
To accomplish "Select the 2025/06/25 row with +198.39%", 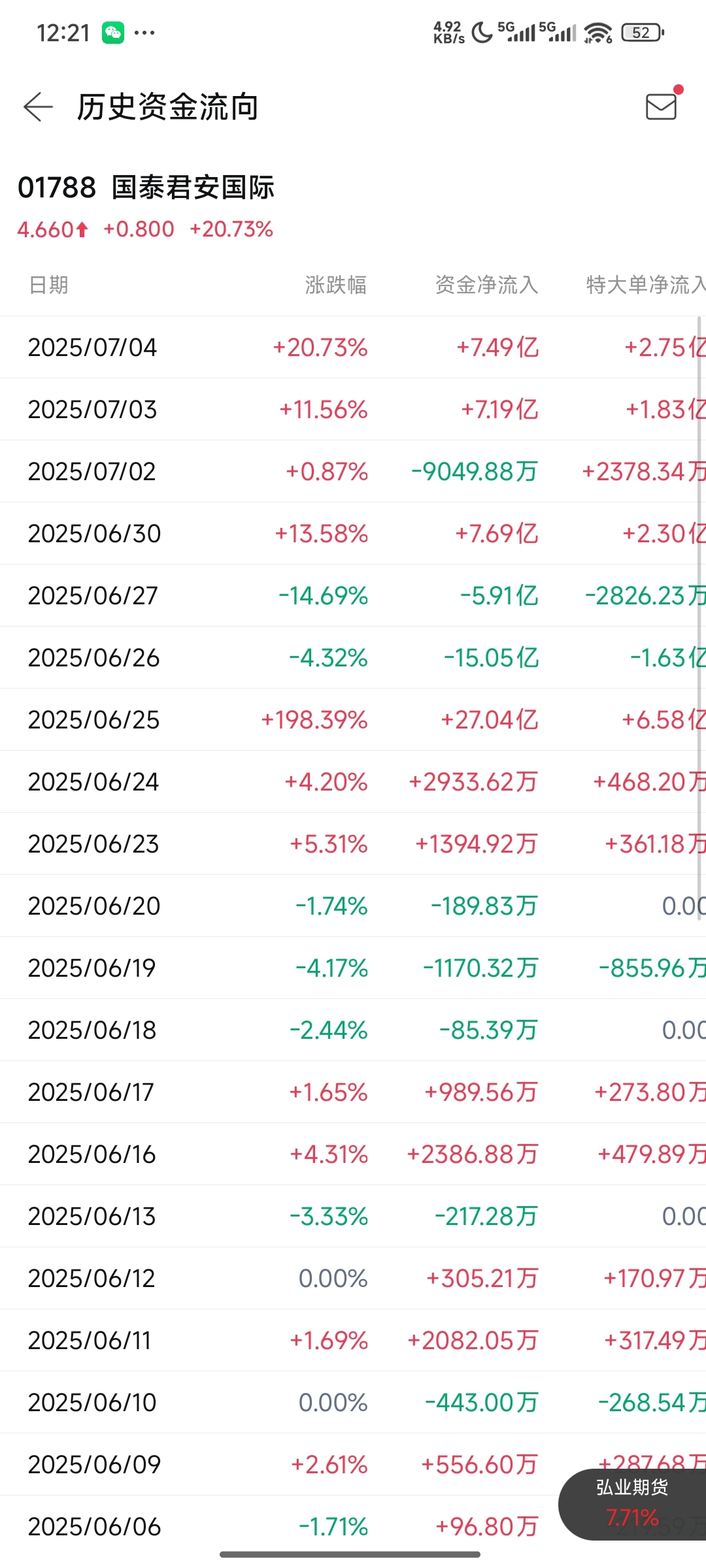I will (x=353, y=719).
